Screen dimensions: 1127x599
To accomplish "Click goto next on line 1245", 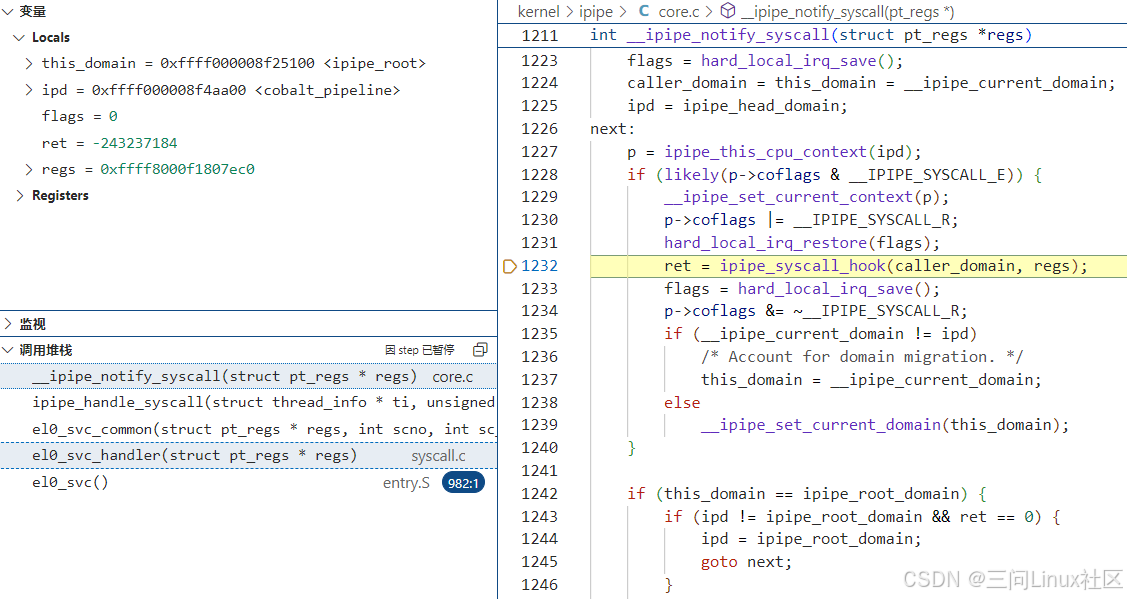I will pyautogui.click(x=746, y=562).
